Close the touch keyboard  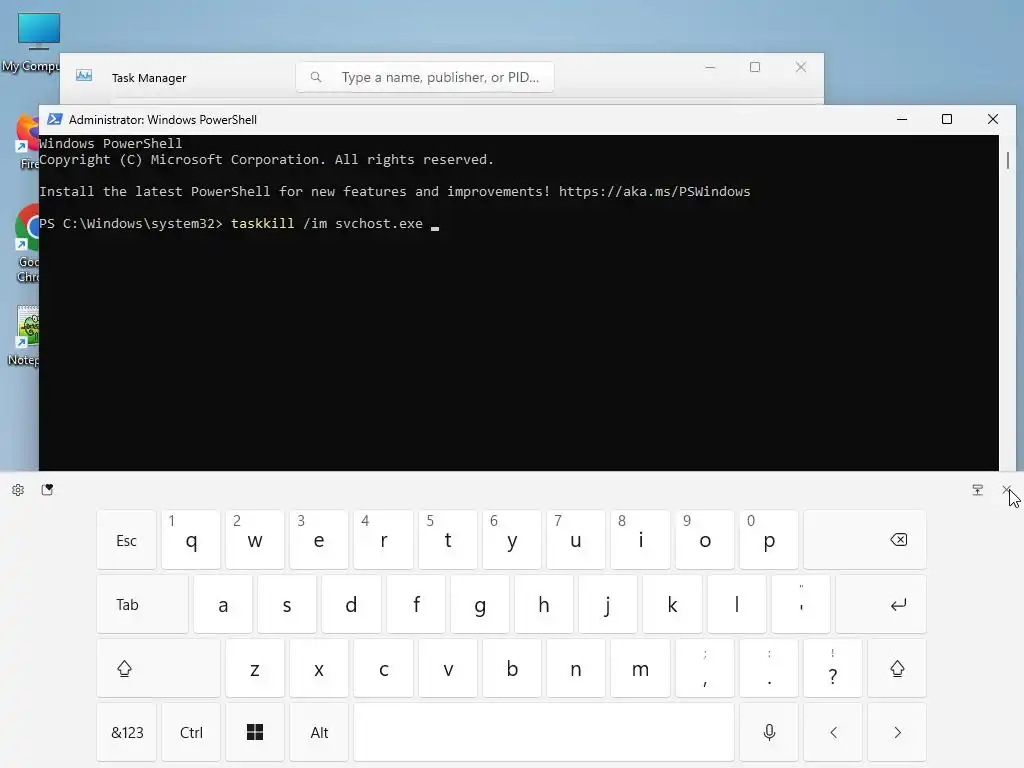(x=1007, y=490)
